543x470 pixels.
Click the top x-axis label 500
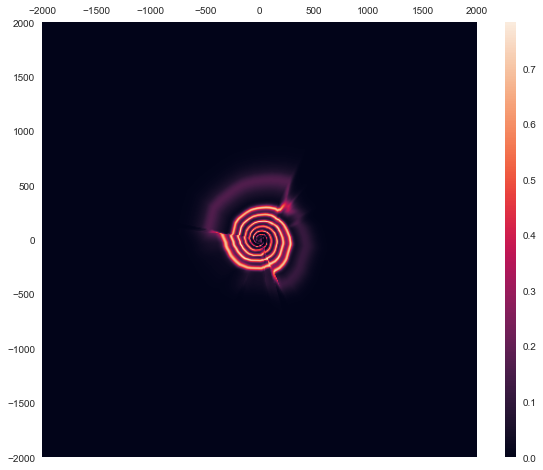tap(314, 11)
